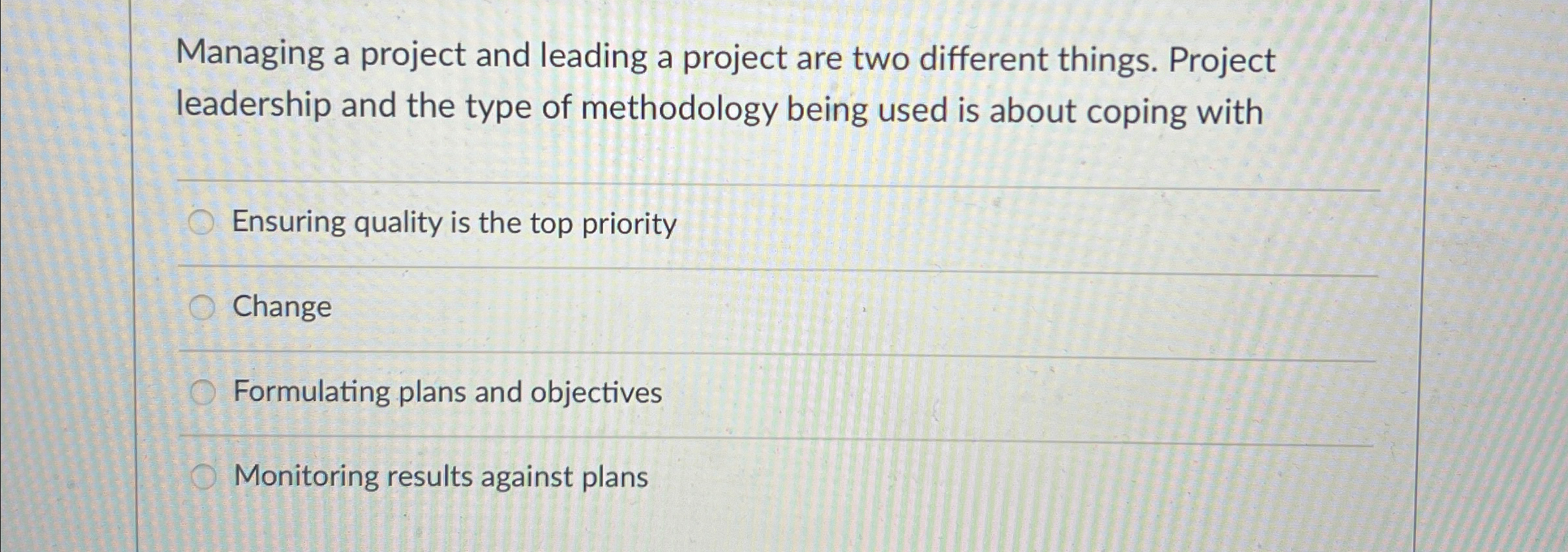
Task: Click the question text about project leadership
Action: pyautogui.click(x=717, y=85)
